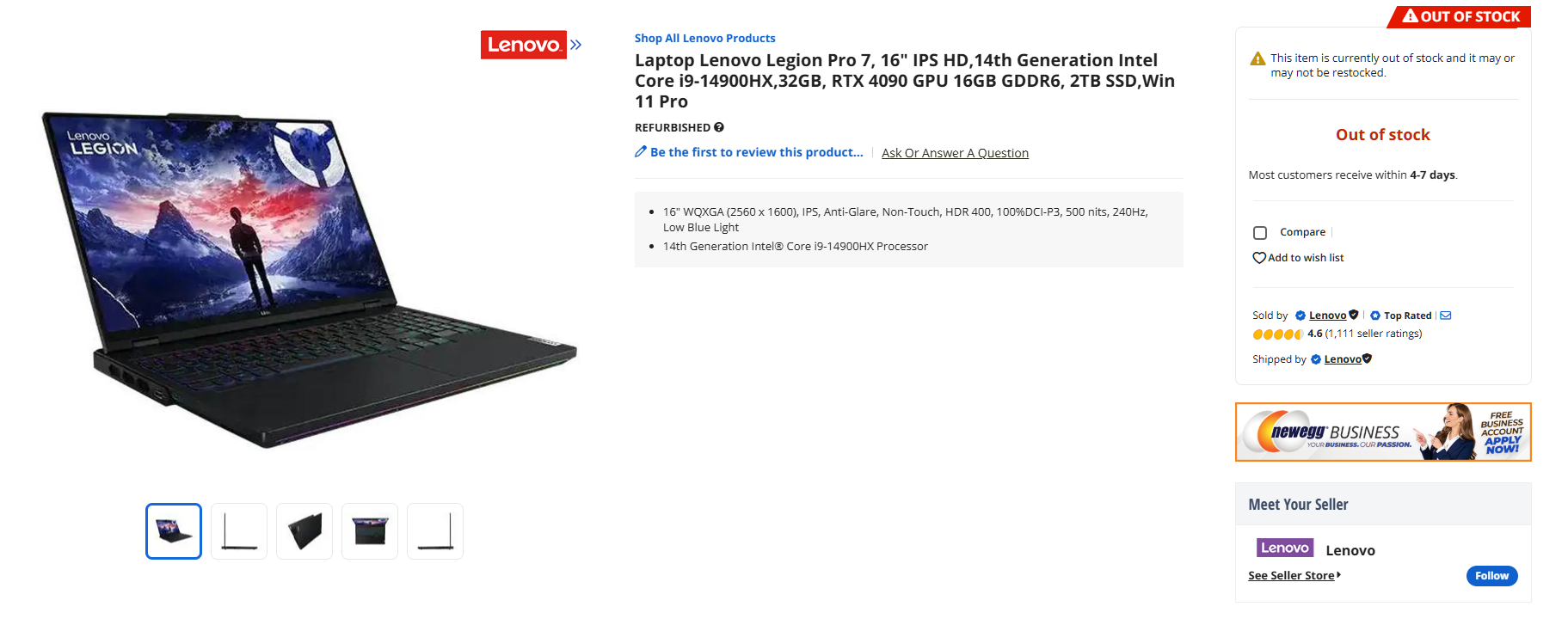Viewport: 1568px width, 625px height.
Task: Click the Top Rated badge icon
Action: (1375, 316)
